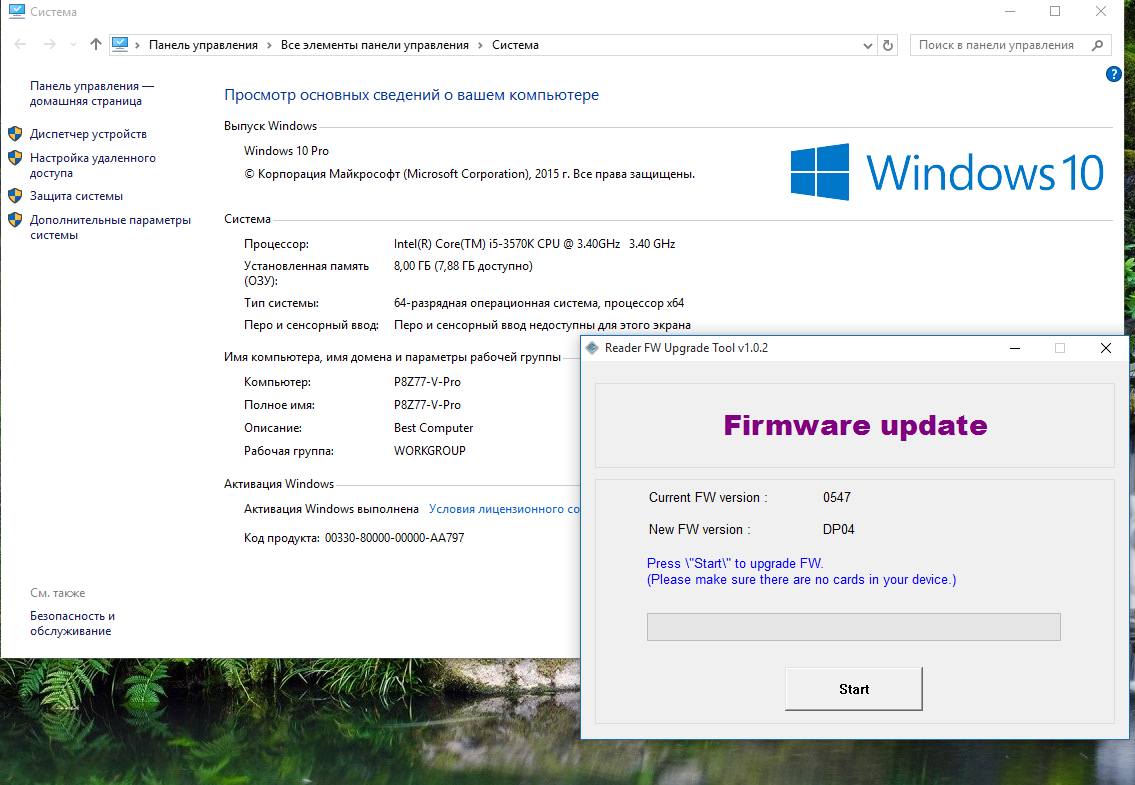The height and width of the screenshot is (785, 1135).
Task: Open Защита системы link
Action: tap(76, 196)
